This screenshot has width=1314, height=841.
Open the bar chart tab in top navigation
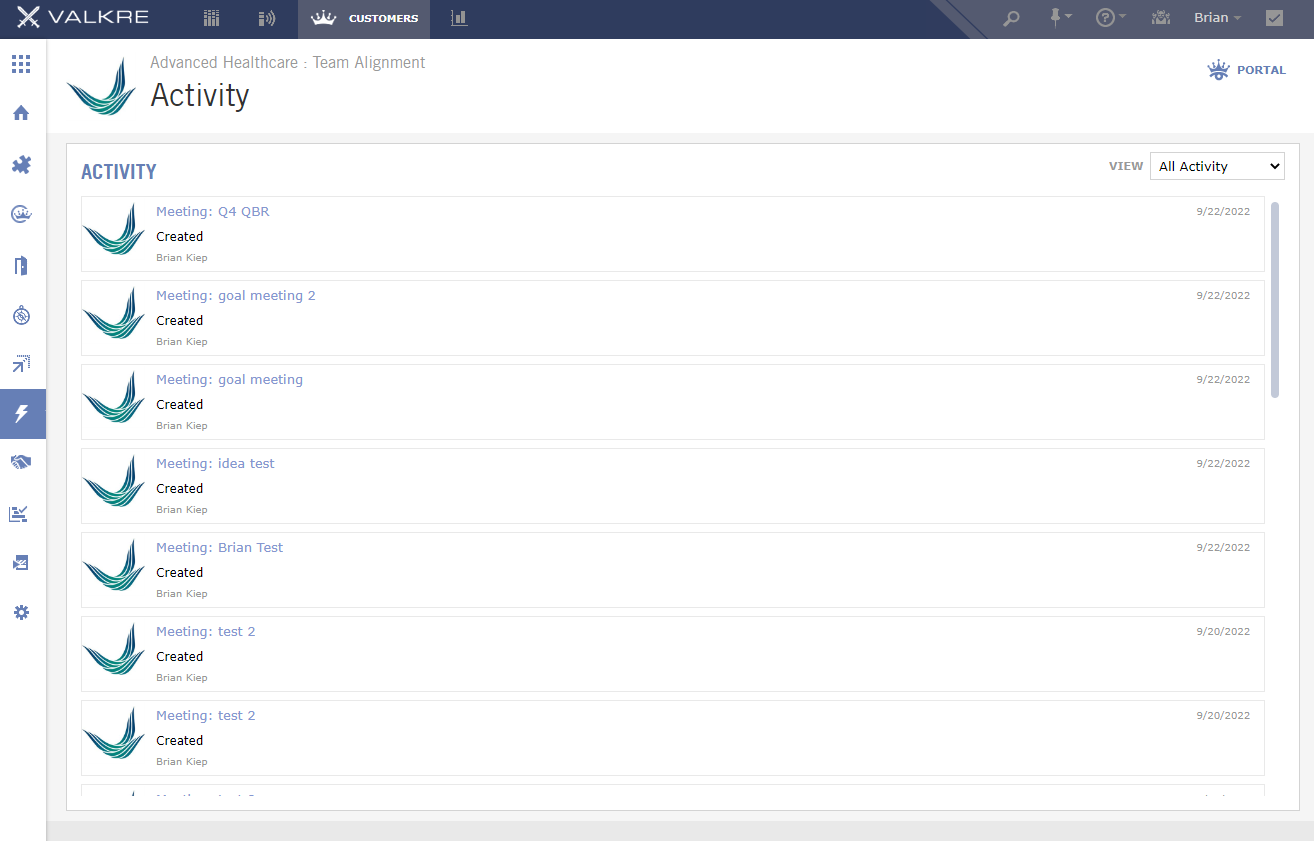point(459,18)
